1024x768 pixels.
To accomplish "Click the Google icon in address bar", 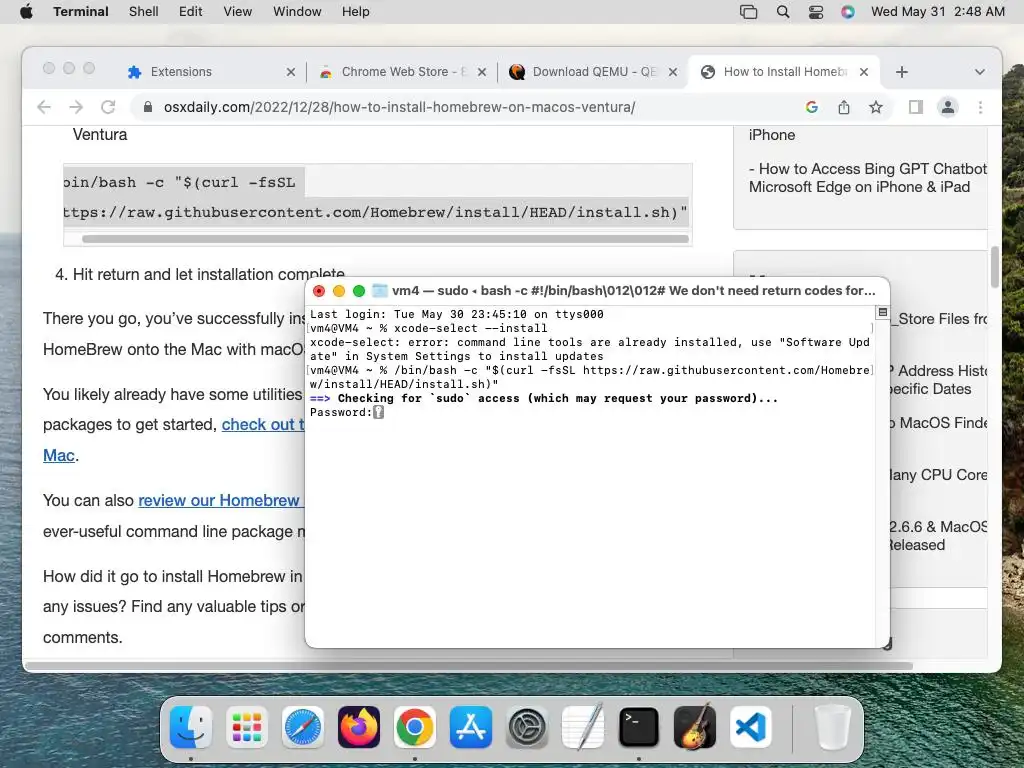I will point(812,107).
